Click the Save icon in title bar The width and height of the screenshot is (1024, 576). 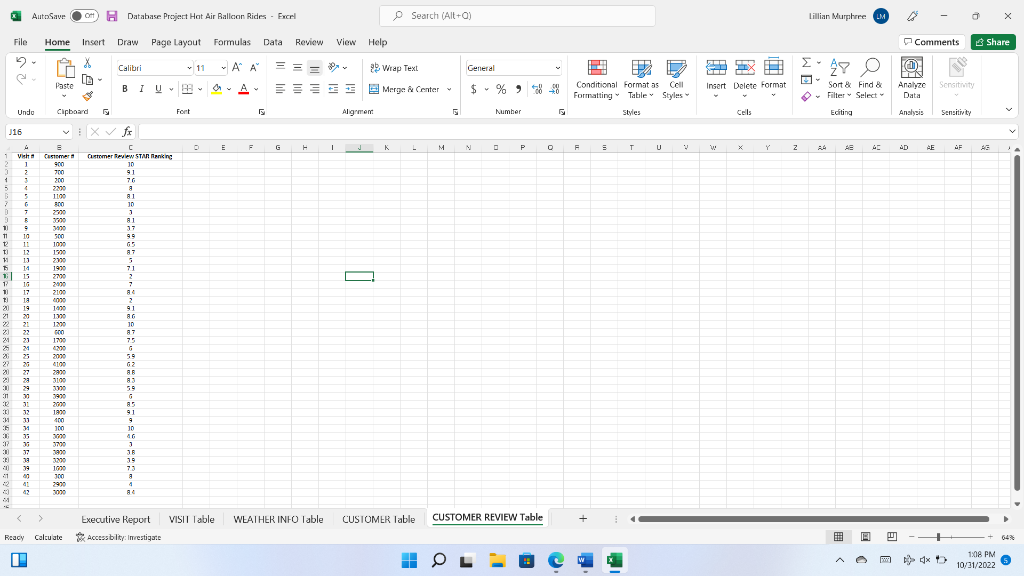[112, 16]
